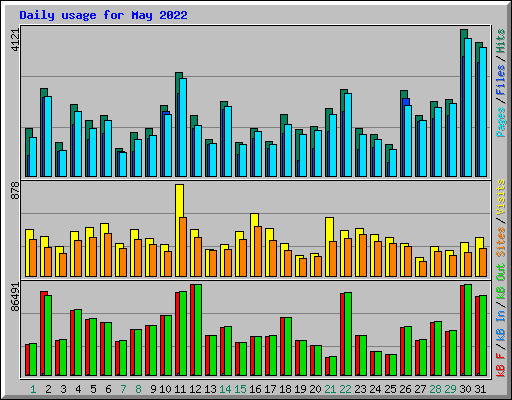512x400 pixels.
Task: Select the kB F legend label
Action: (501, 365)
